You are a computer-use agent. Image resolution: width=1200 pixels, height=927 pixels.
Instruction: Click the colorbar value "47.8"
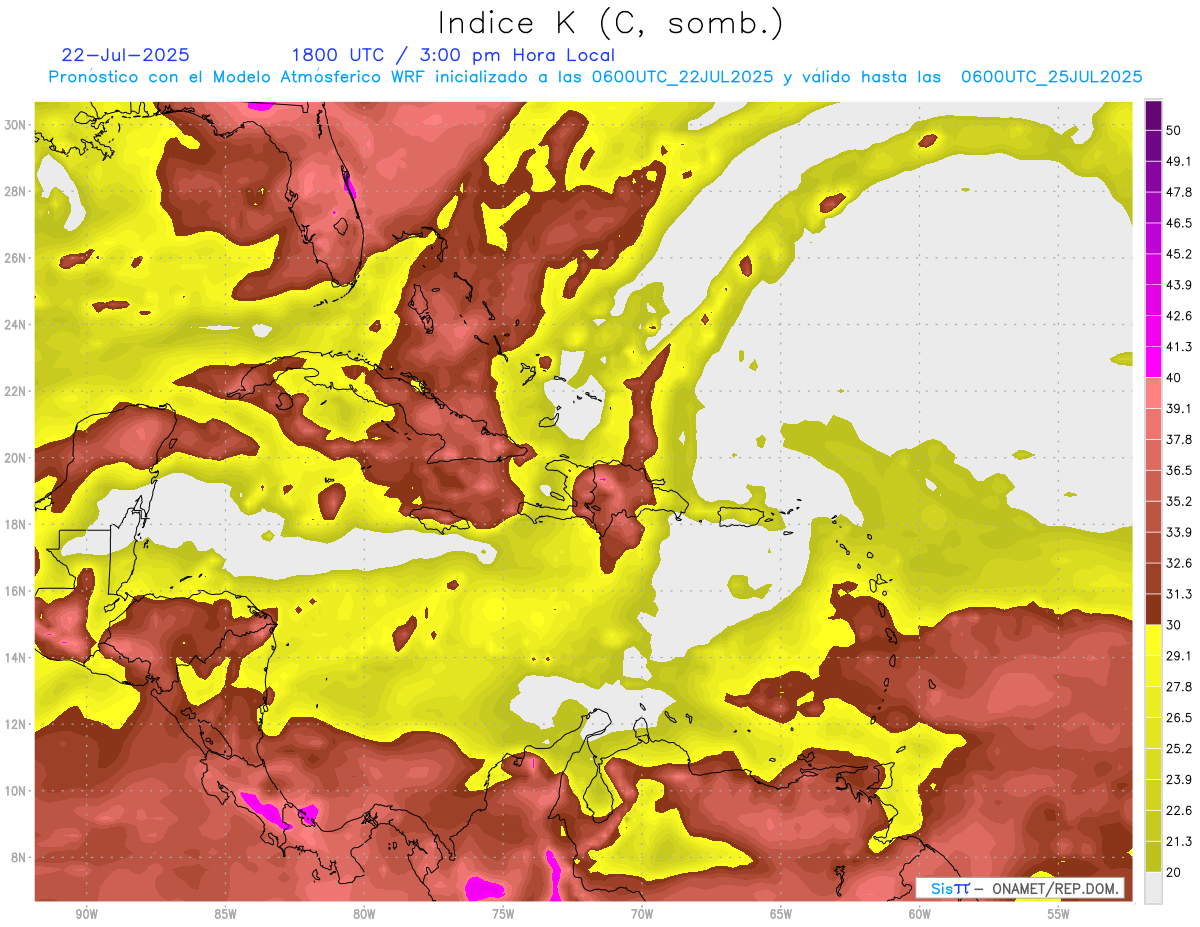pos(1179,192)
